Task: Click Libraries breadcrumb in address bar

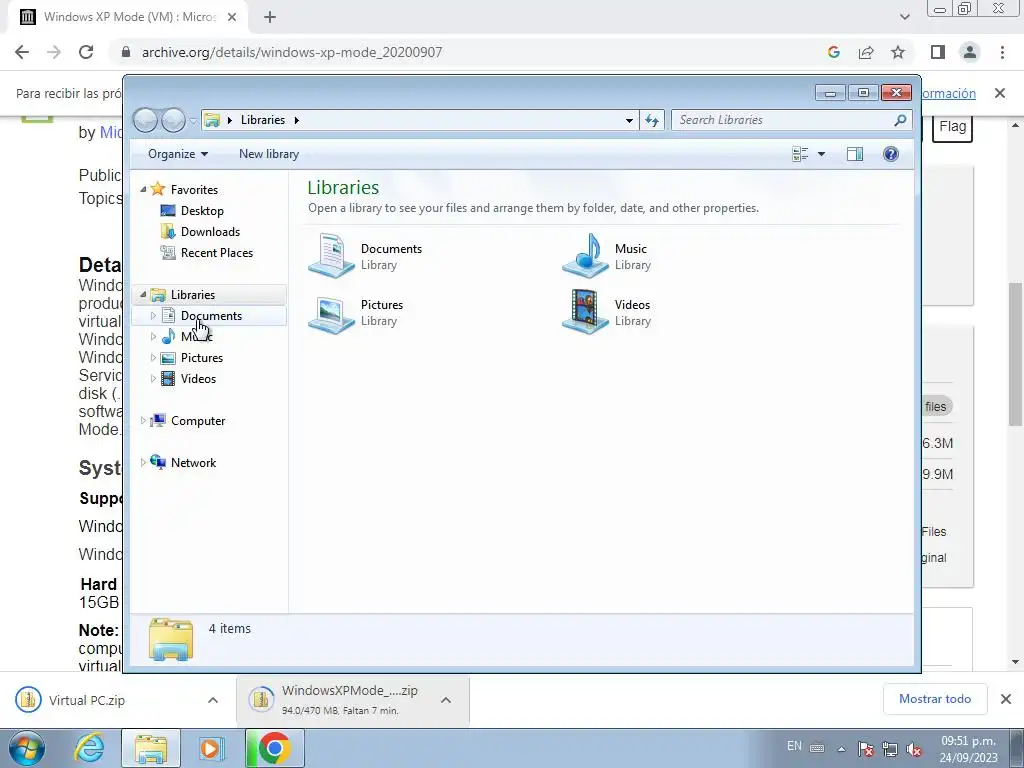Action: click(x=263, y=120)
